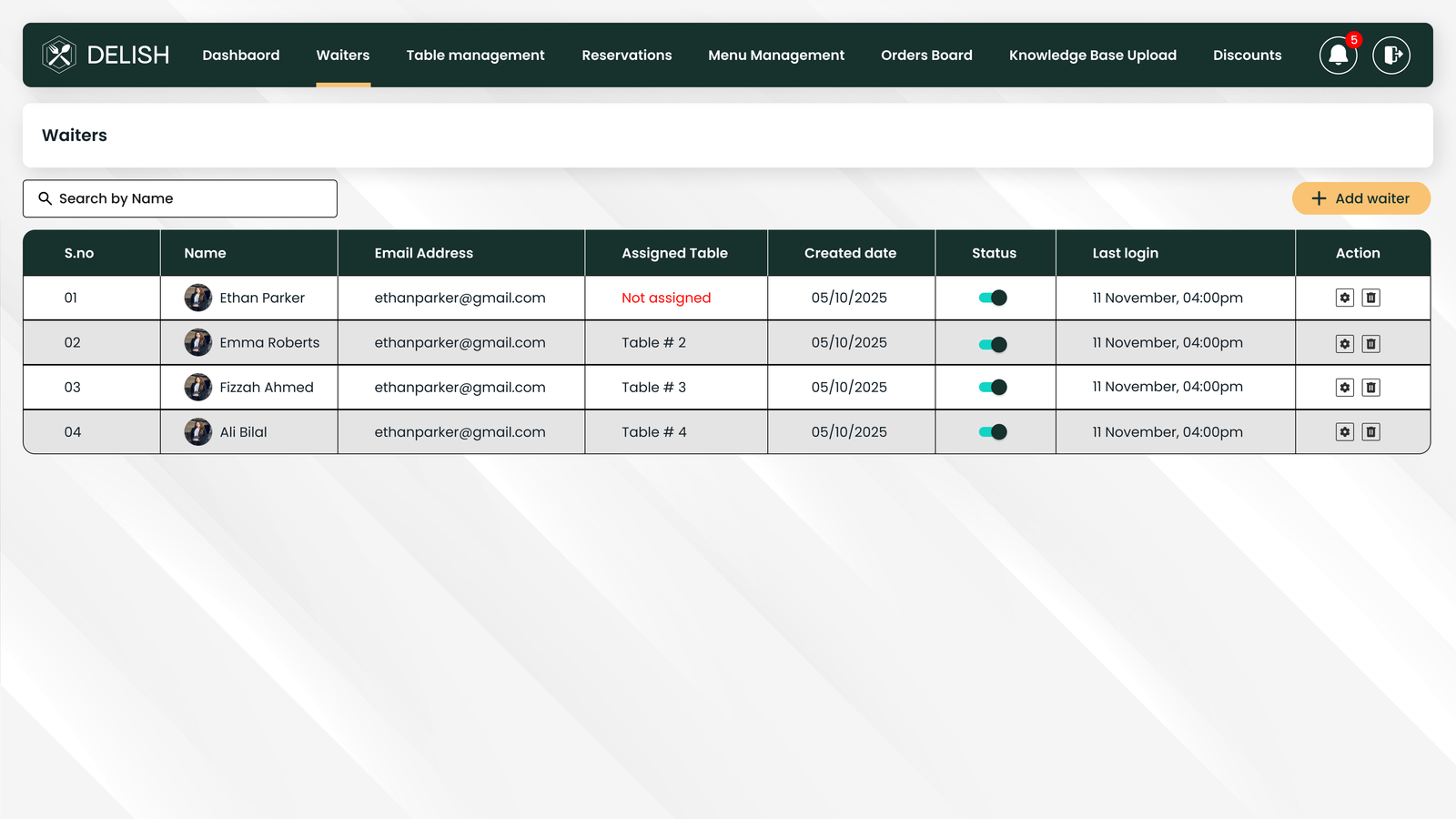This screenshot has width=1456, height=819.
Task: Click the Status column header
Action: [x=994, y=253]
